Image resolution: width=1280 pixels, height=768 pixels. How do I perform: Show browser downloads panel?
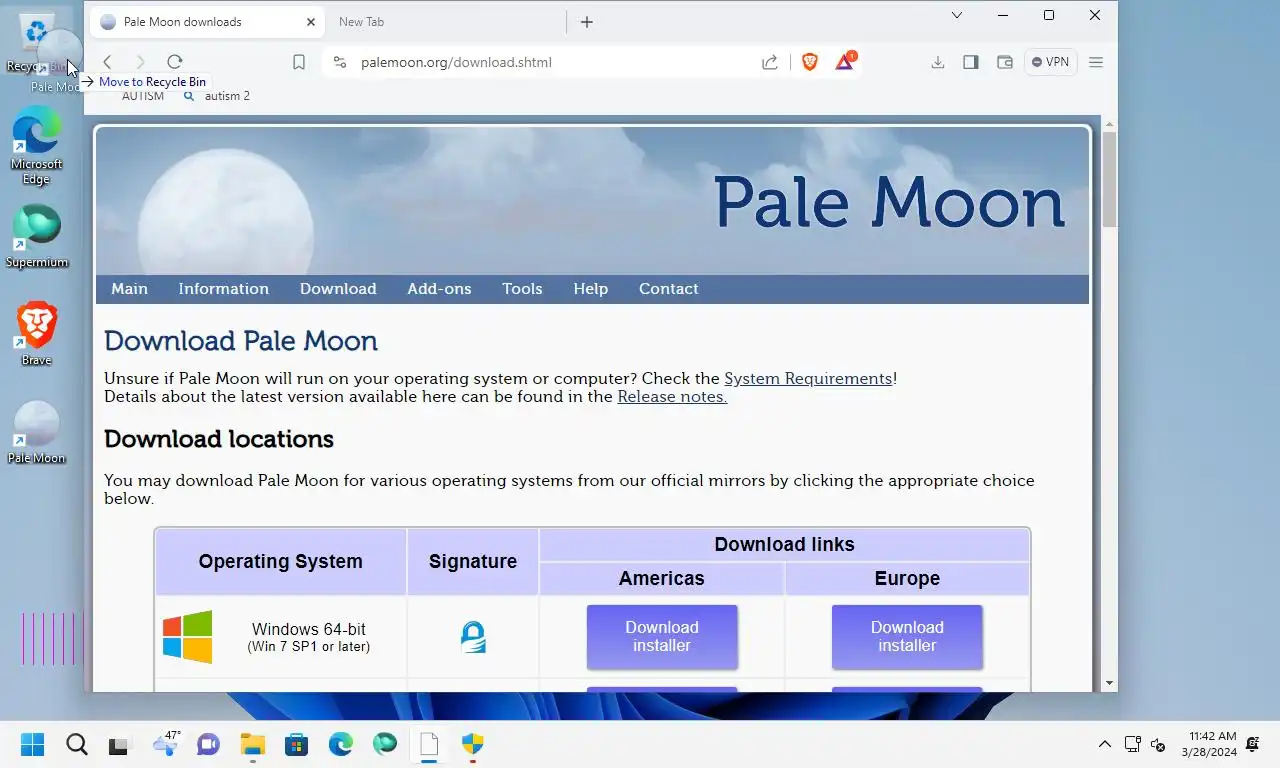tap(938, 62)
